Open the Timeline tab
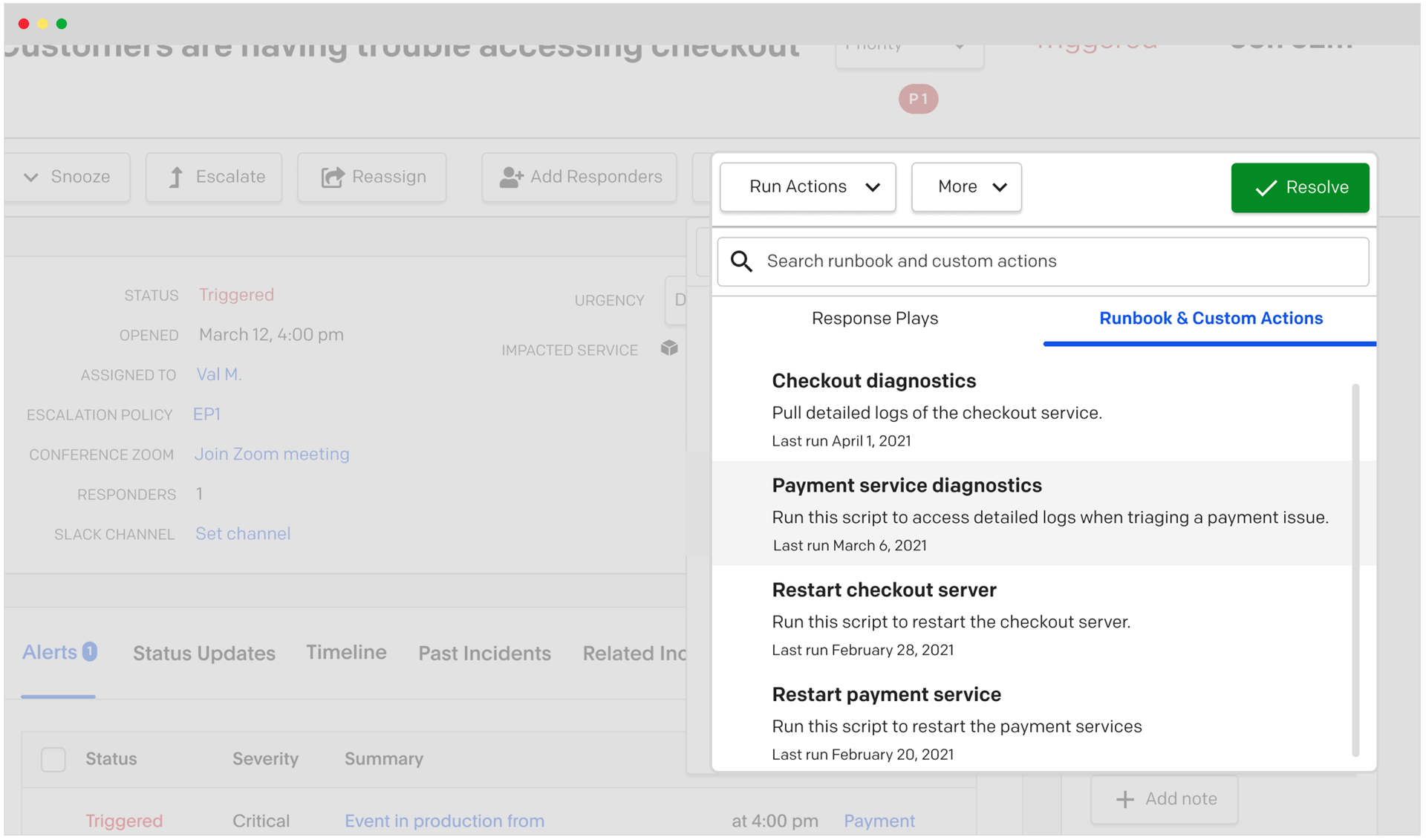Viewport: 1426px width, 840px height. click(x=346, y=653)
